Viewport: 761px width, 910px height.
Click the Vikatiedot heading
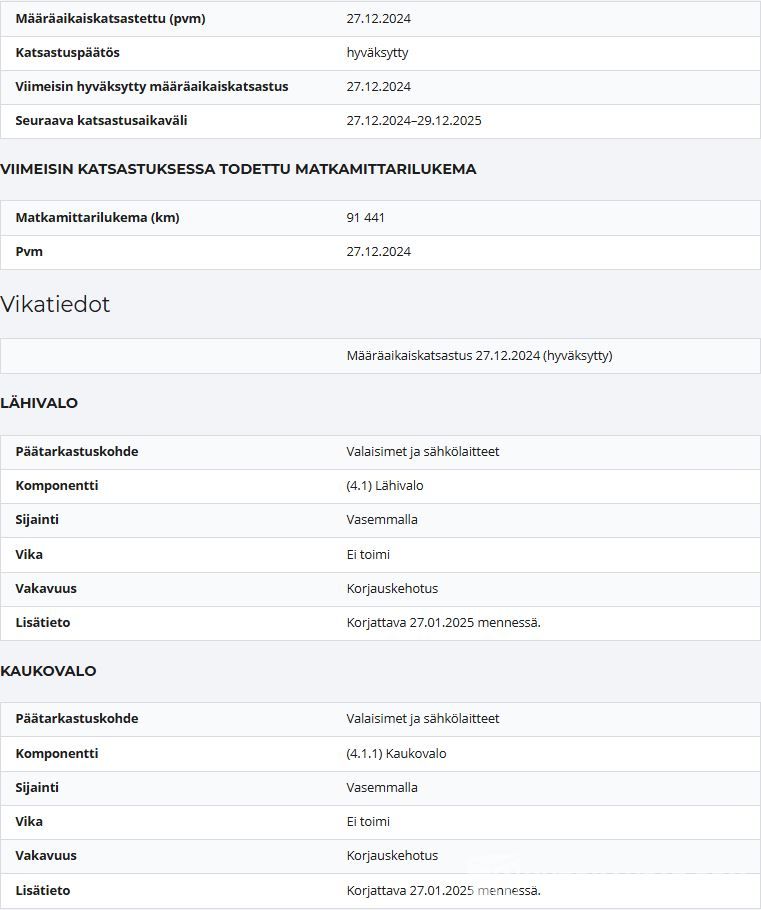55,304
